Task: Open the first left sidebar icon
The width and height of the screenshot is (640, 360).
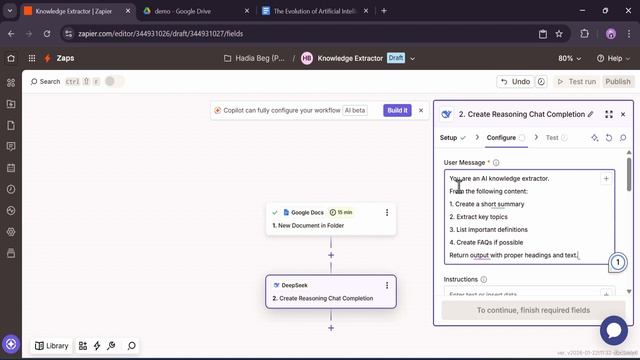Action: click(11, 83)
